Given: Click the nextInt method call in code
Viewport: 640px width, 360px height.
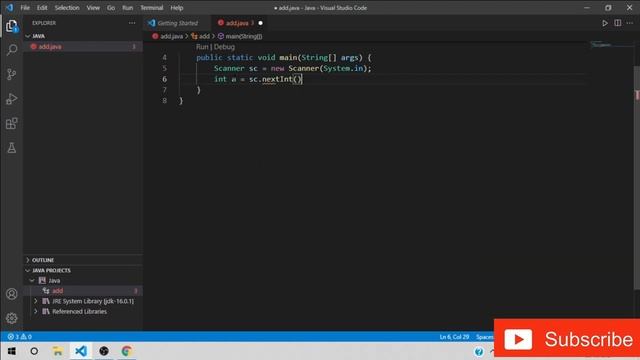Looking at the screenshot, I should pos(277,79).
